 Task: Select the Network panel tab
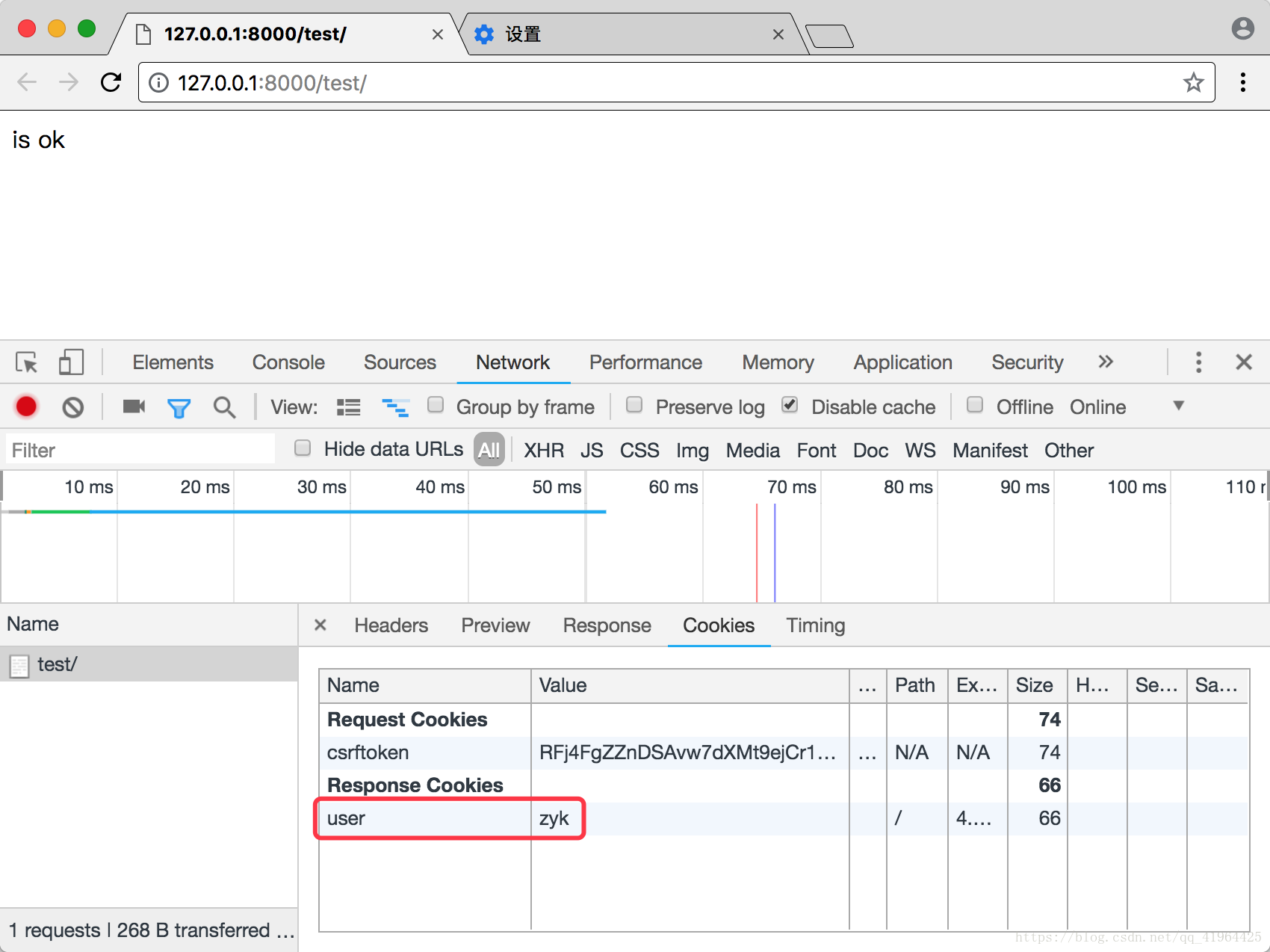(512, 362)
